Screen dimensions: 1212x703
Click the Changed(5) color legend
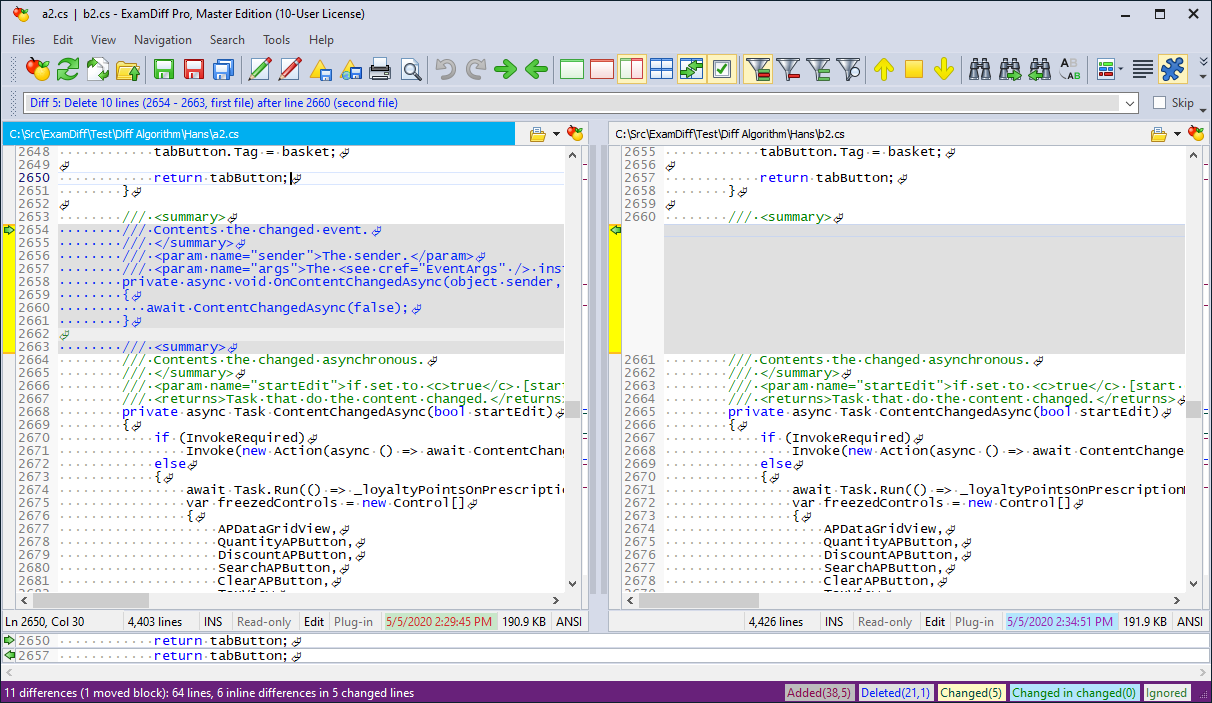tap(971, 693)
